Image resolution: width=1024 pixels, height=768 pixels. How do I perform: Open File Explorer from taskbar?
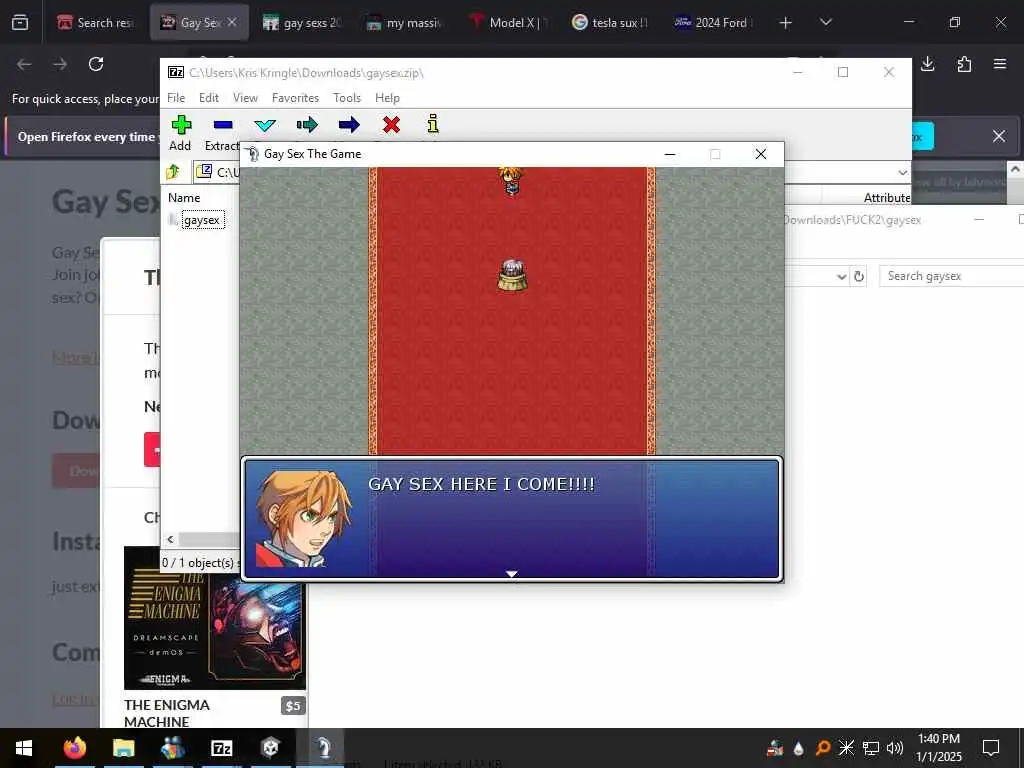tap(123, 748)
